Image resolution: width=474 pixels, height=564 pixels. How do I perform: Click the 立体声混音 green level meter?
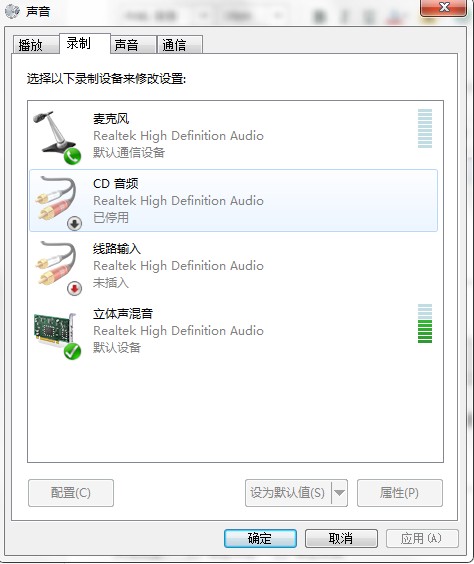tap(425, 323)
